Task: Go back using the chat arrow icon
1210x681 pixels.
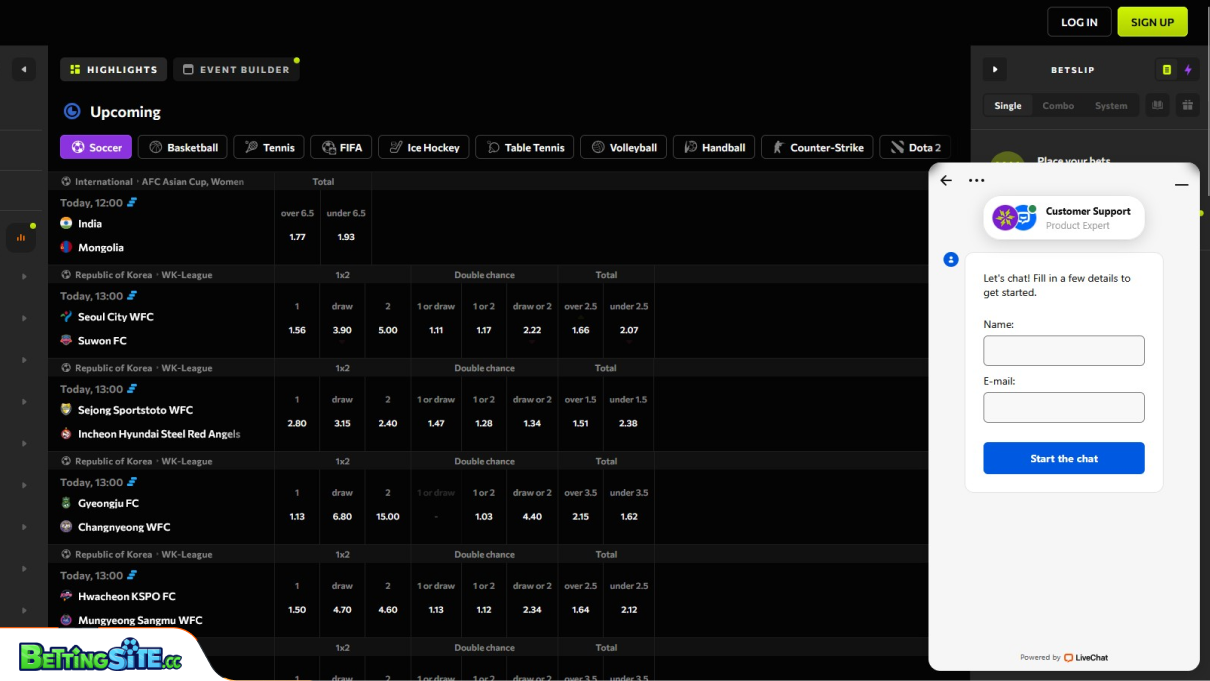Action: [946, 181]
